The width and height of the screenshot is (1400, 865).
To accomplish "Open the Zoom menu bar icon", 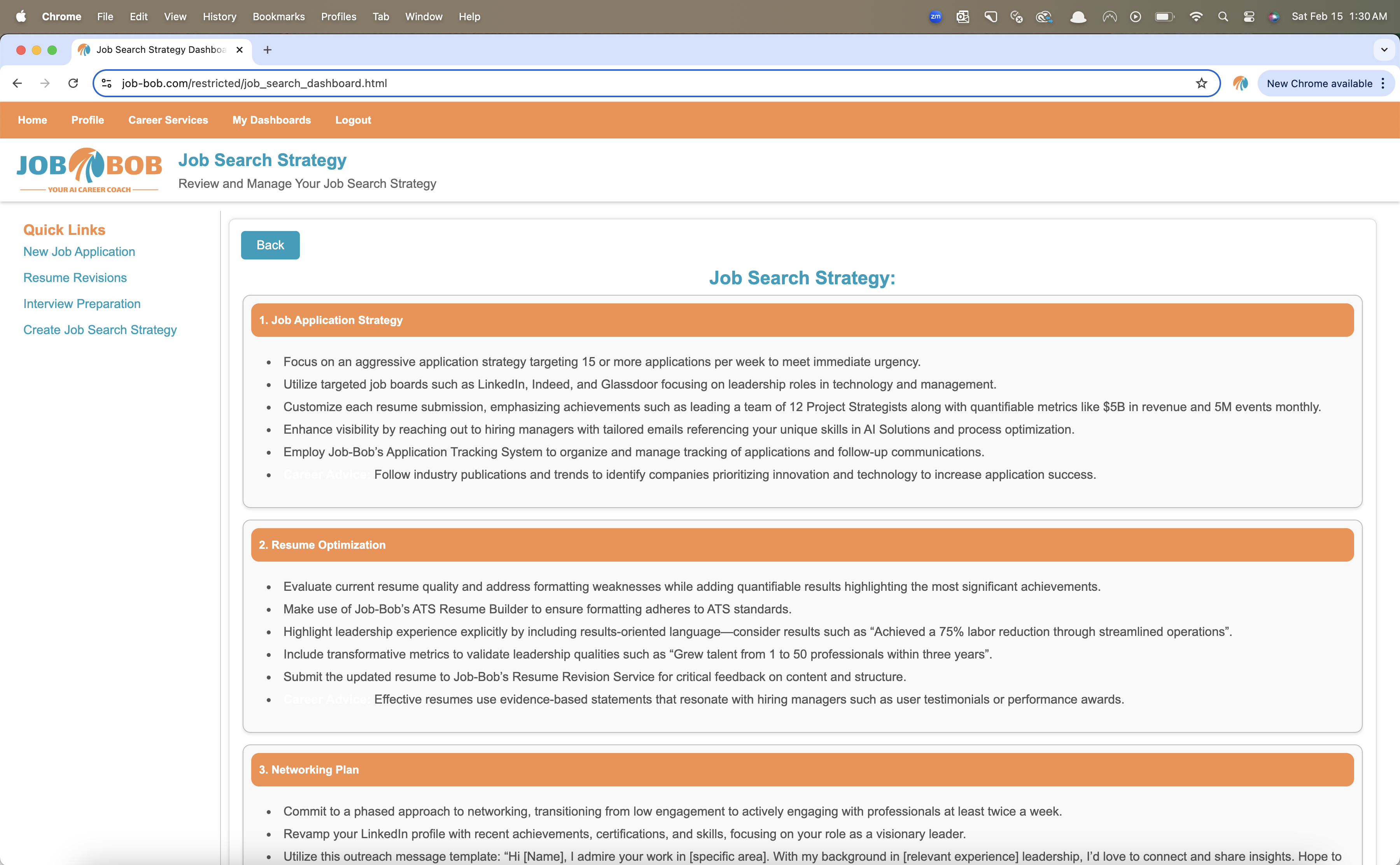I will [x=936, y=17].
